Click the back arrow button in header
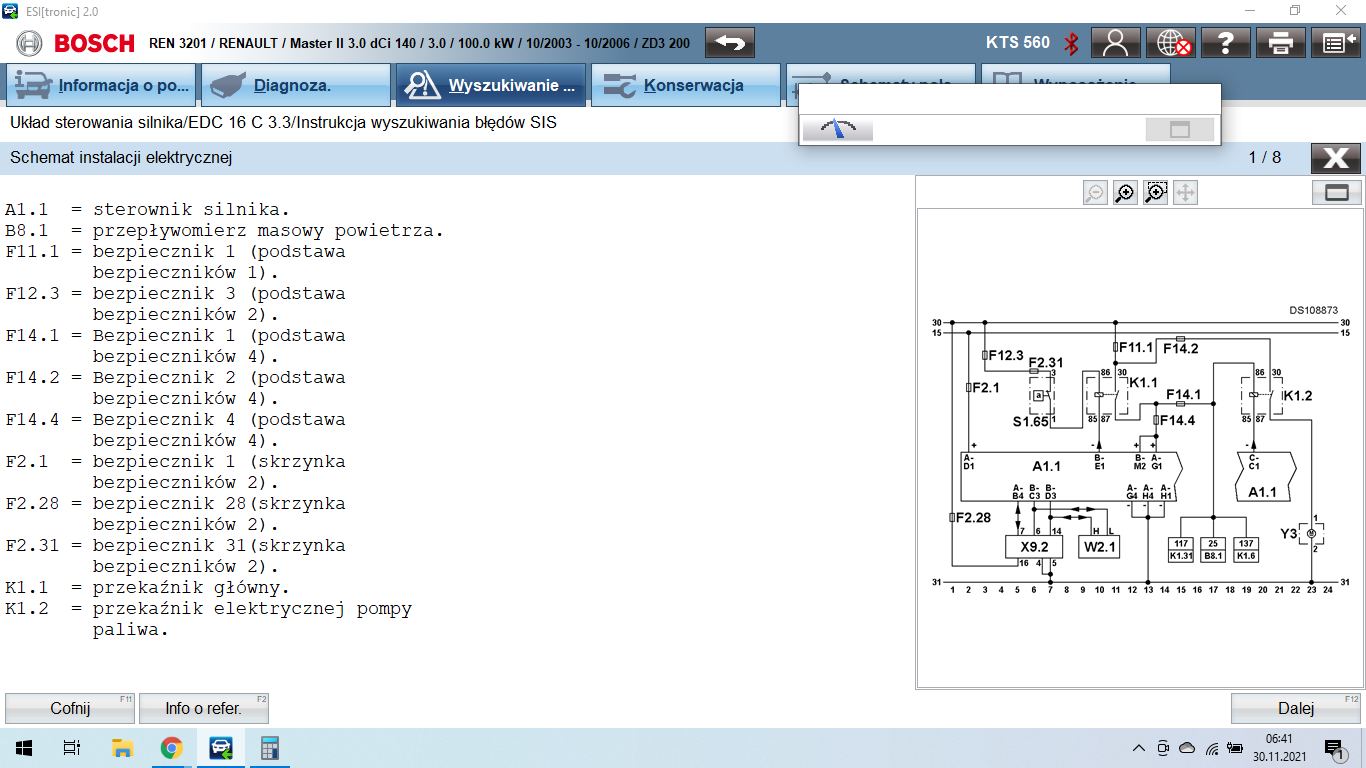 [730, 43]
